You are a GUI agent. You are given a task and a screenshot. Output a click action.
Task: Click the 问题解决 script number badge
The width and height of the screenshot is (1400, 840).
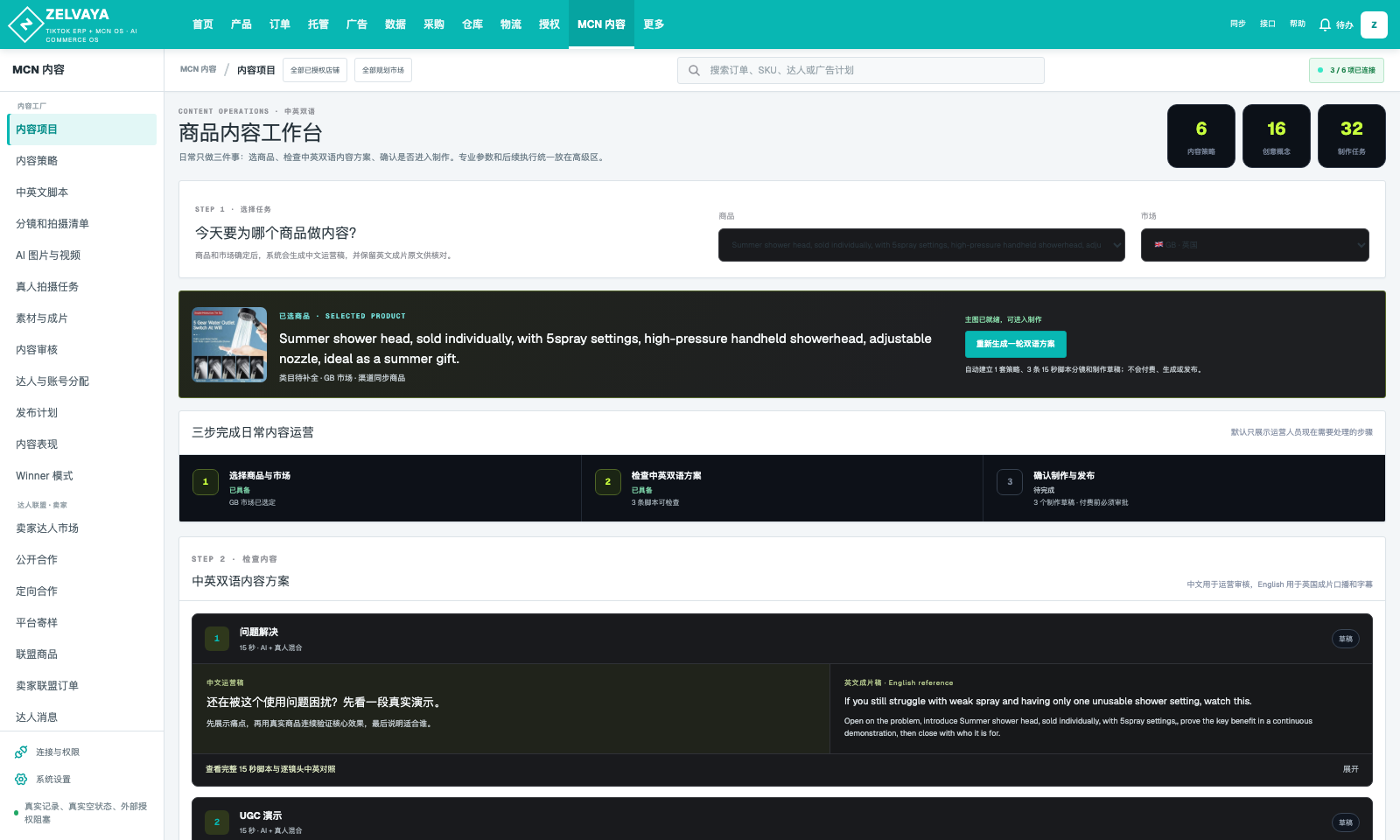[217, 639]
